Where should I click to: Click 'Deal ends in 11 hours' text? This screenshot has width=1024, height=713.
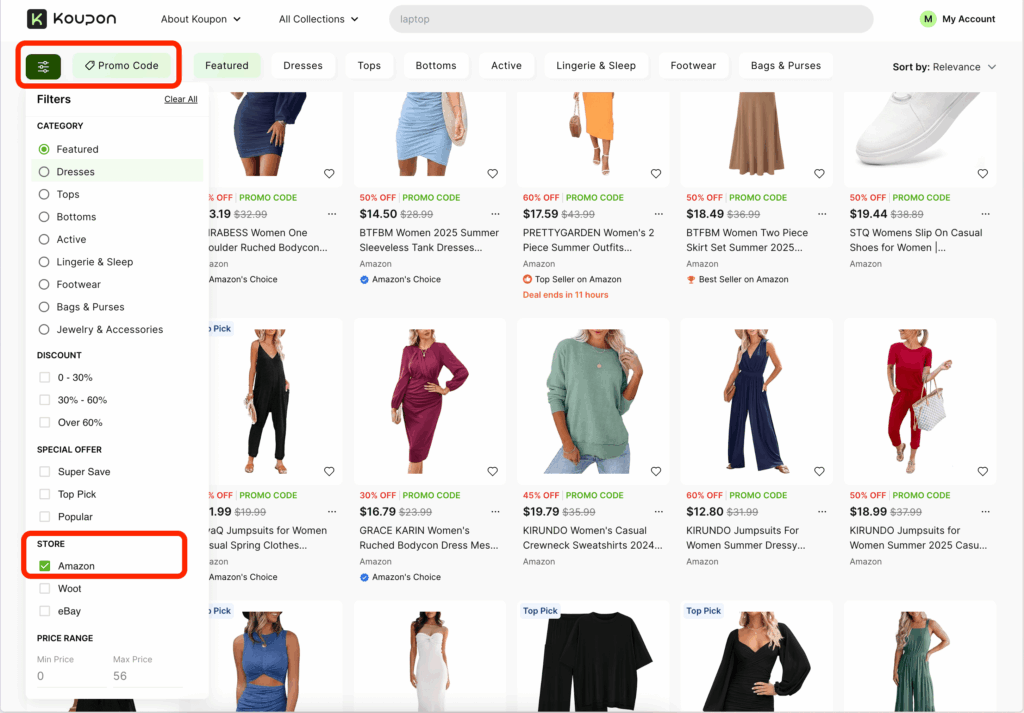click(x=566, y=295)
